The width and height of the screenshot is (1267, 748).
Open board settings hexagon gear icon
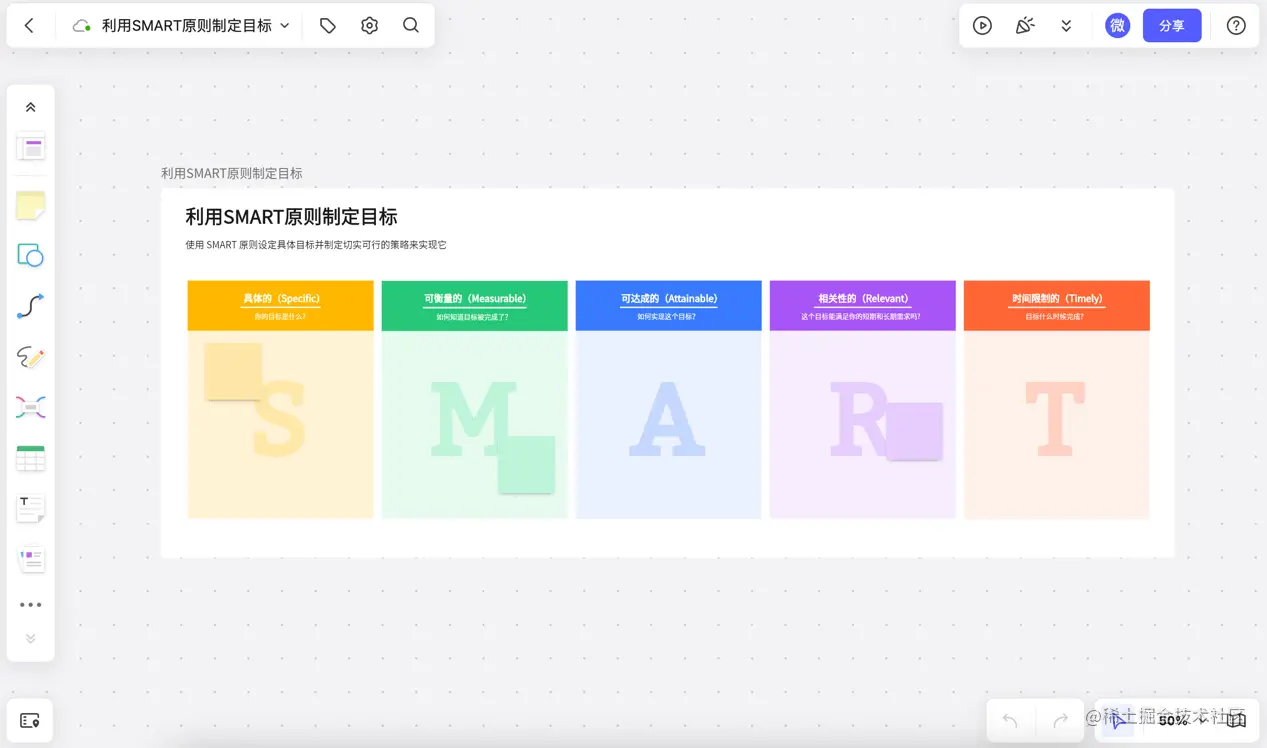[x=369, y=26]
